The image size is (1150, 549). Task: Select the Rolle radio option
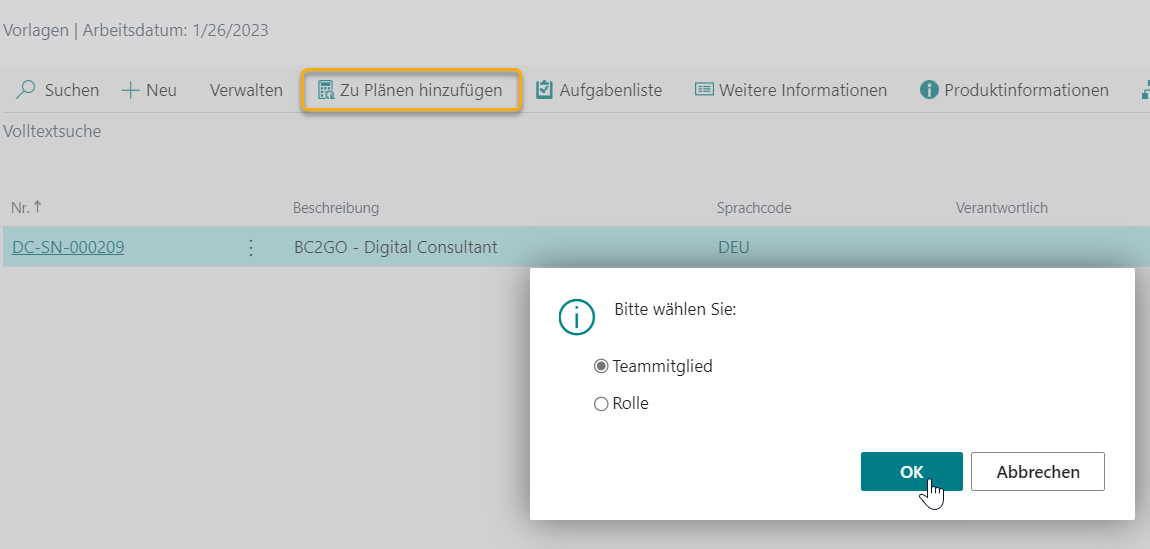point(601,404)
